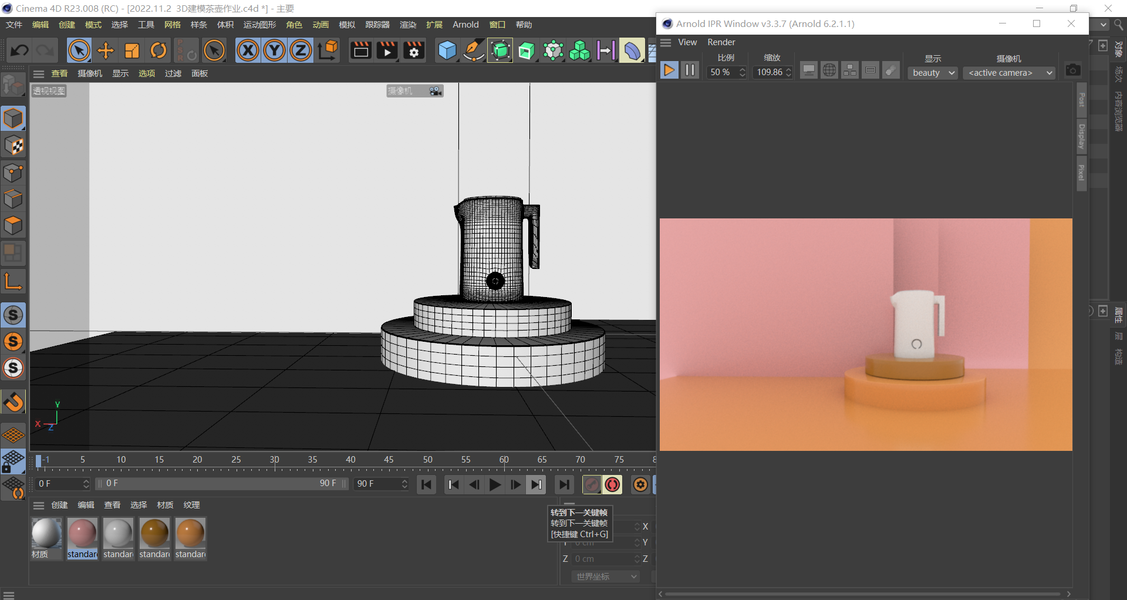This screenshot has height=600, width=1127.
Task: Toggle the autokeying red circle button
Action: tap(612, 484)
